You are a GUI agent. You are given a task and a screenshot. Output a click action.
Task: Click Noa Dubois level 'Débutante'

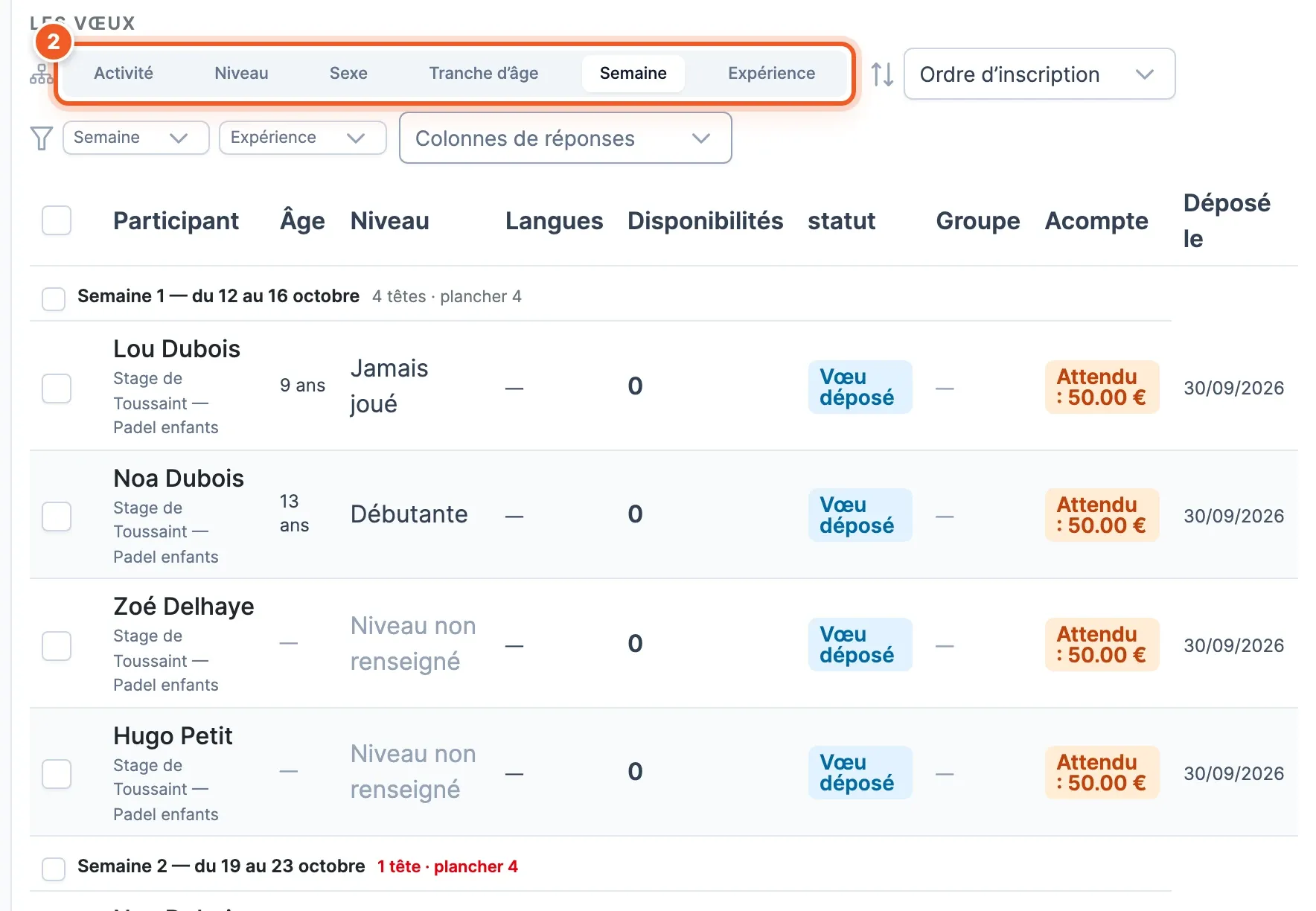[x=409, y=514]
